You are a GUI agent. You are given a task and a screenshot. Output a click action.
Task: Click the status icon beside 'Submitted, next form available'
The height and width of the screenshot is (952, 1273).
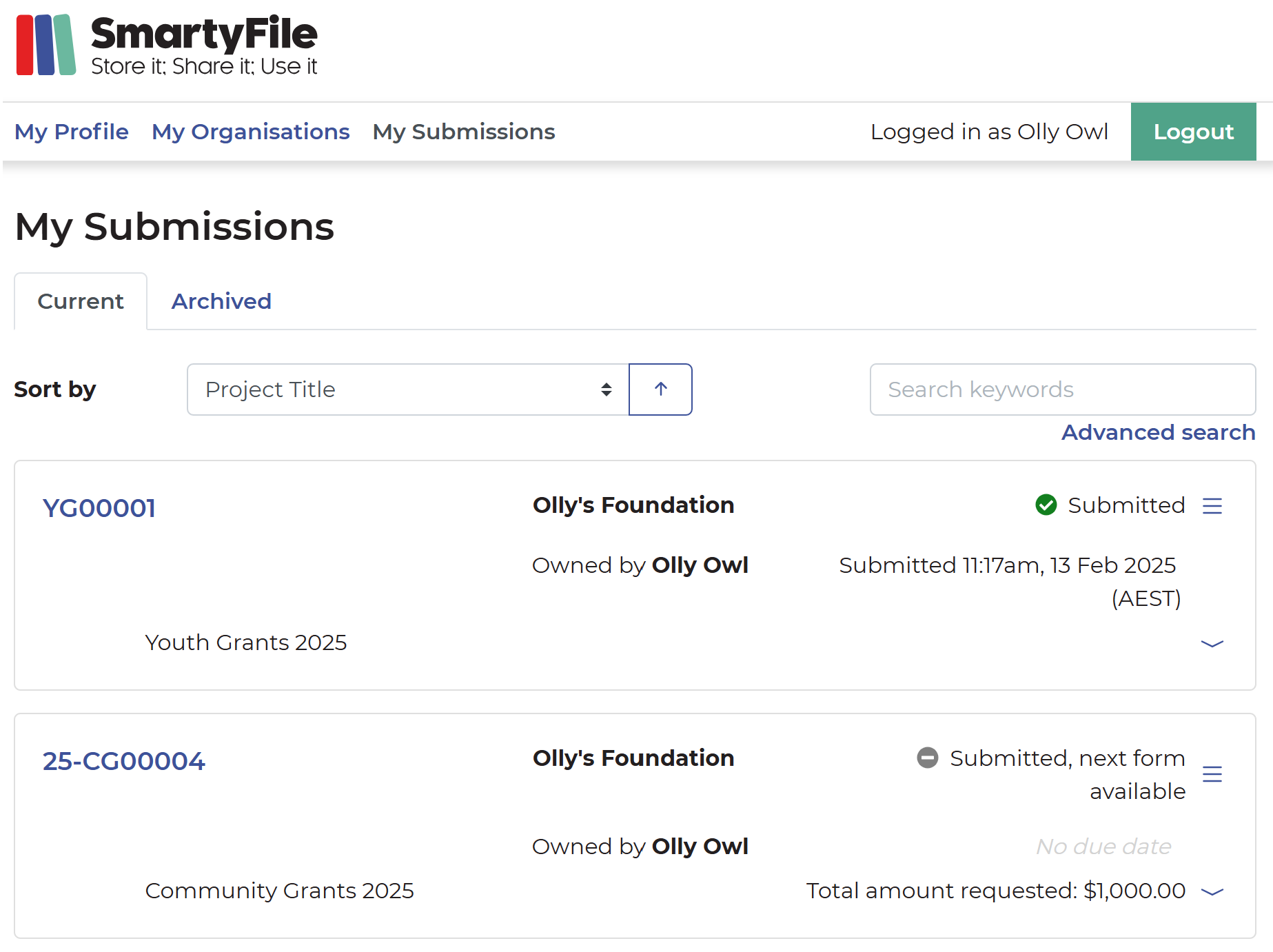(x=927, y=758)
